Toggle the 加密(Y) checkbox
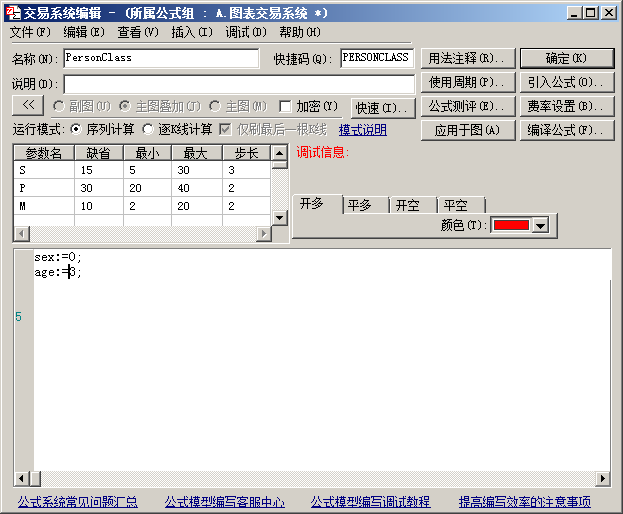This screenshot has height=514, width=623. (285, 106)
